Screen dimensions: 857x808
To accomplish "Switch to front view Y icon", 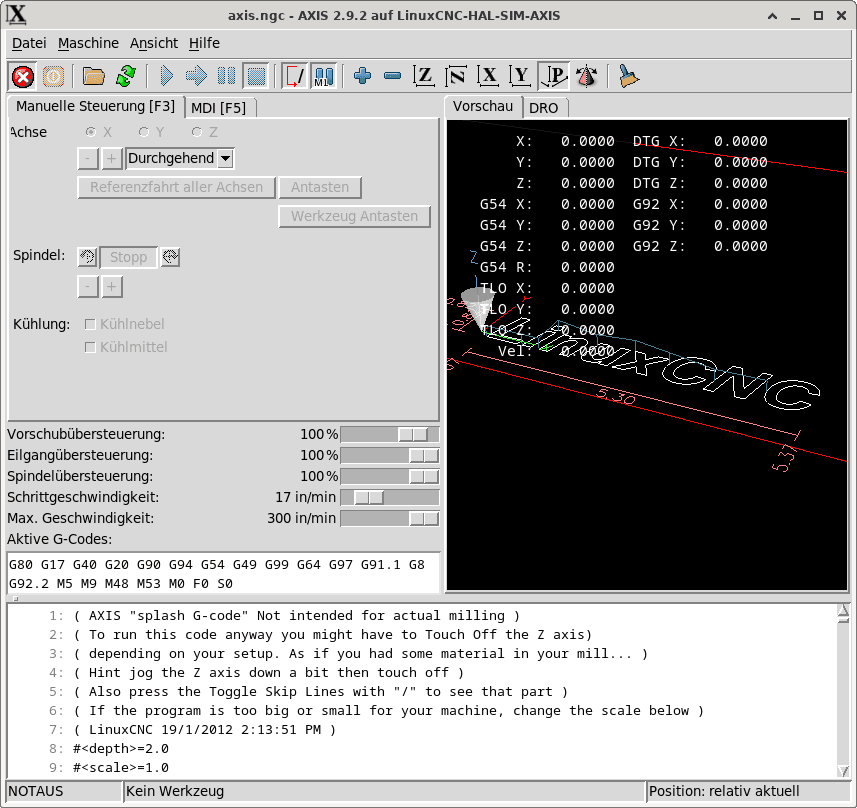I will 520,76.
